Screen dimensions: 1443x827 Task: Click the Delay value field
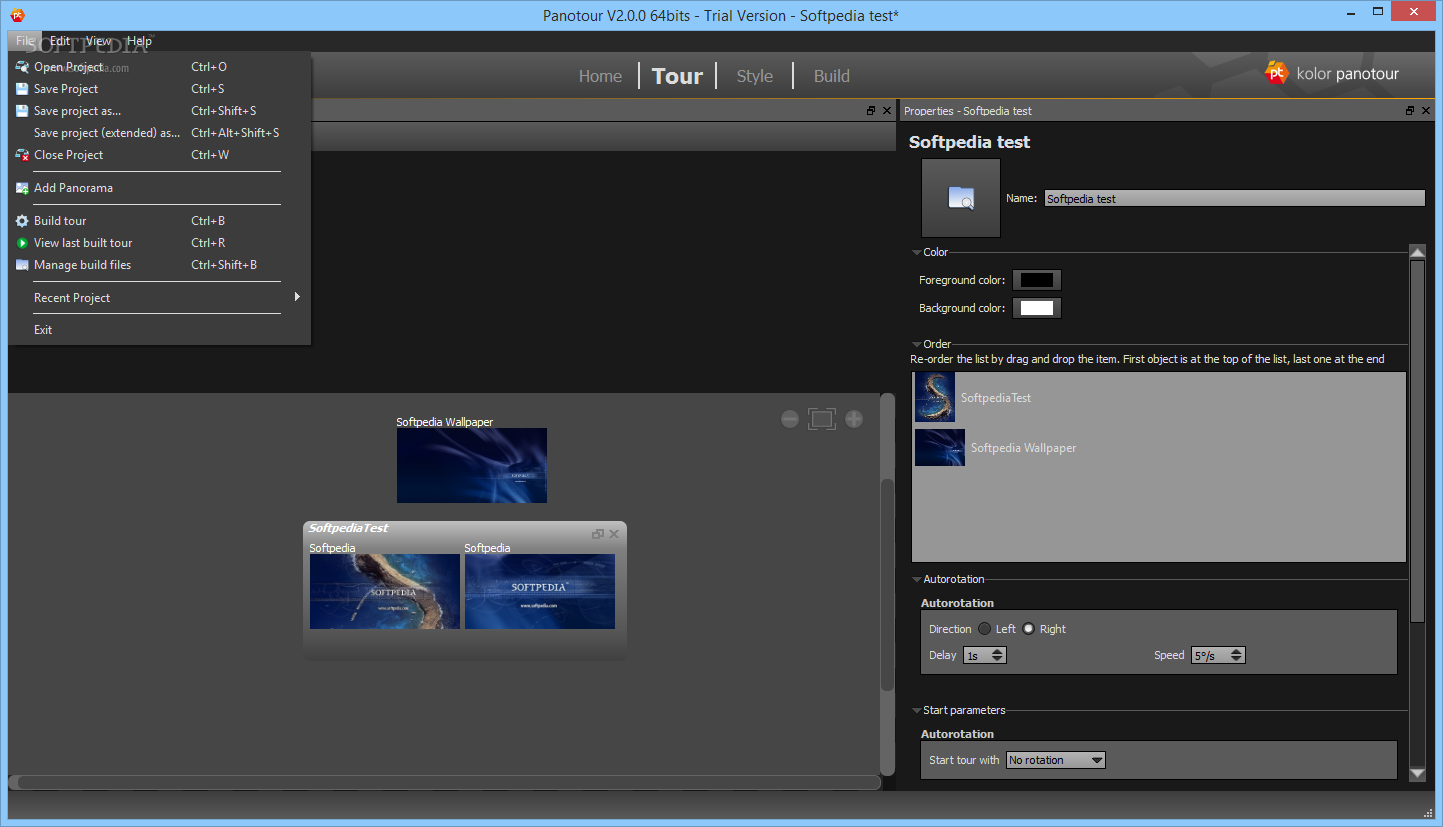[976, 656]
